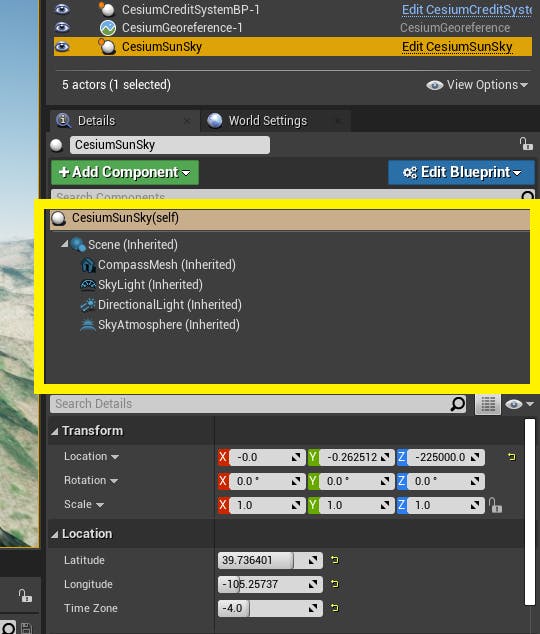Click the Search Details magnifier icon
Screen dimensions: 540x634
458,404
